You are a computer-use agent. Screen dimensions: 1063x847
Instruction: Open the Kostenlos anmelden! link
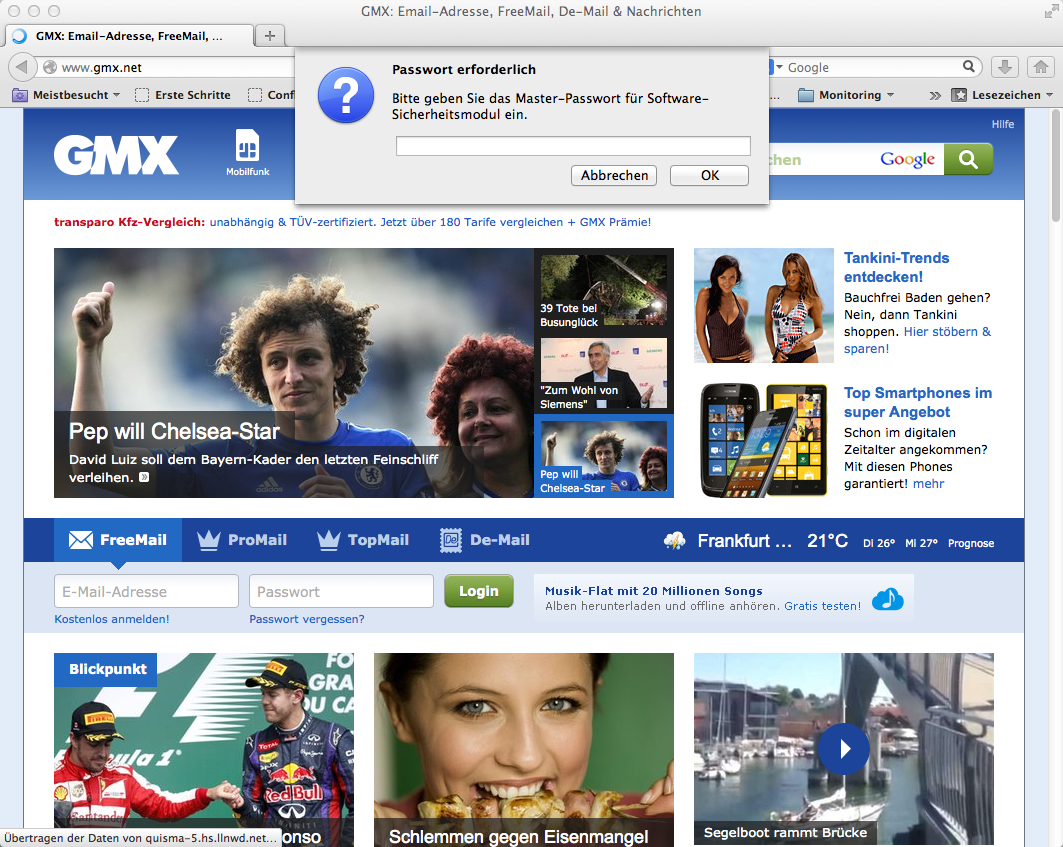(x=112, y=619)
